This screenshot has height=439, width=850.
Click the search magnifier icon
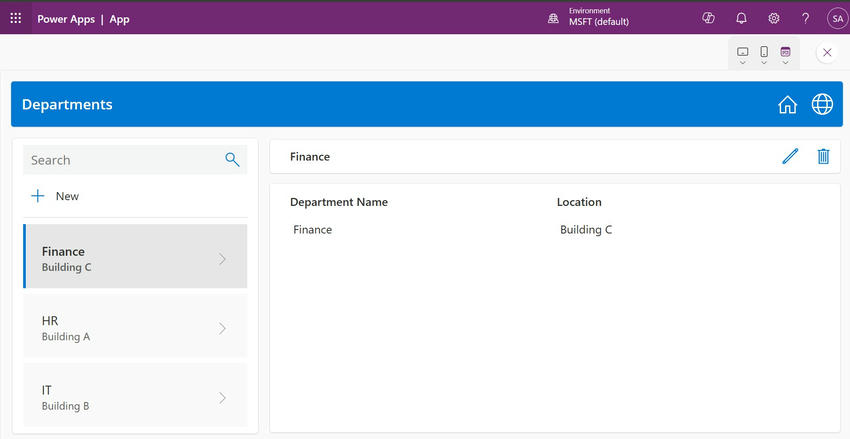232,159
